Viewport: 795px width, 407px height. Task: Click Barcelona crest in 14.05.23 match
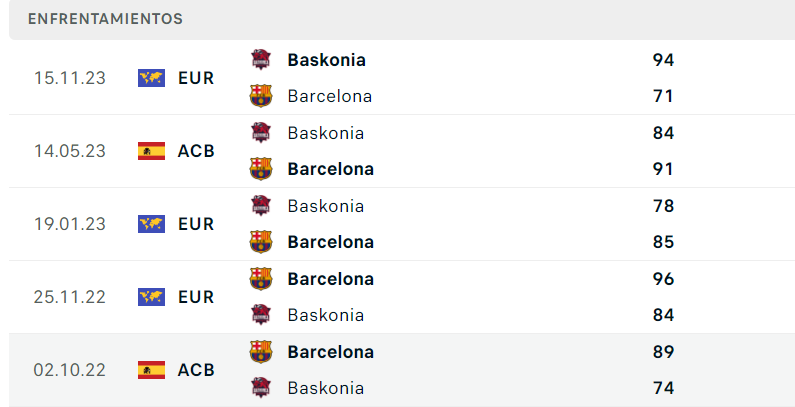261,169
